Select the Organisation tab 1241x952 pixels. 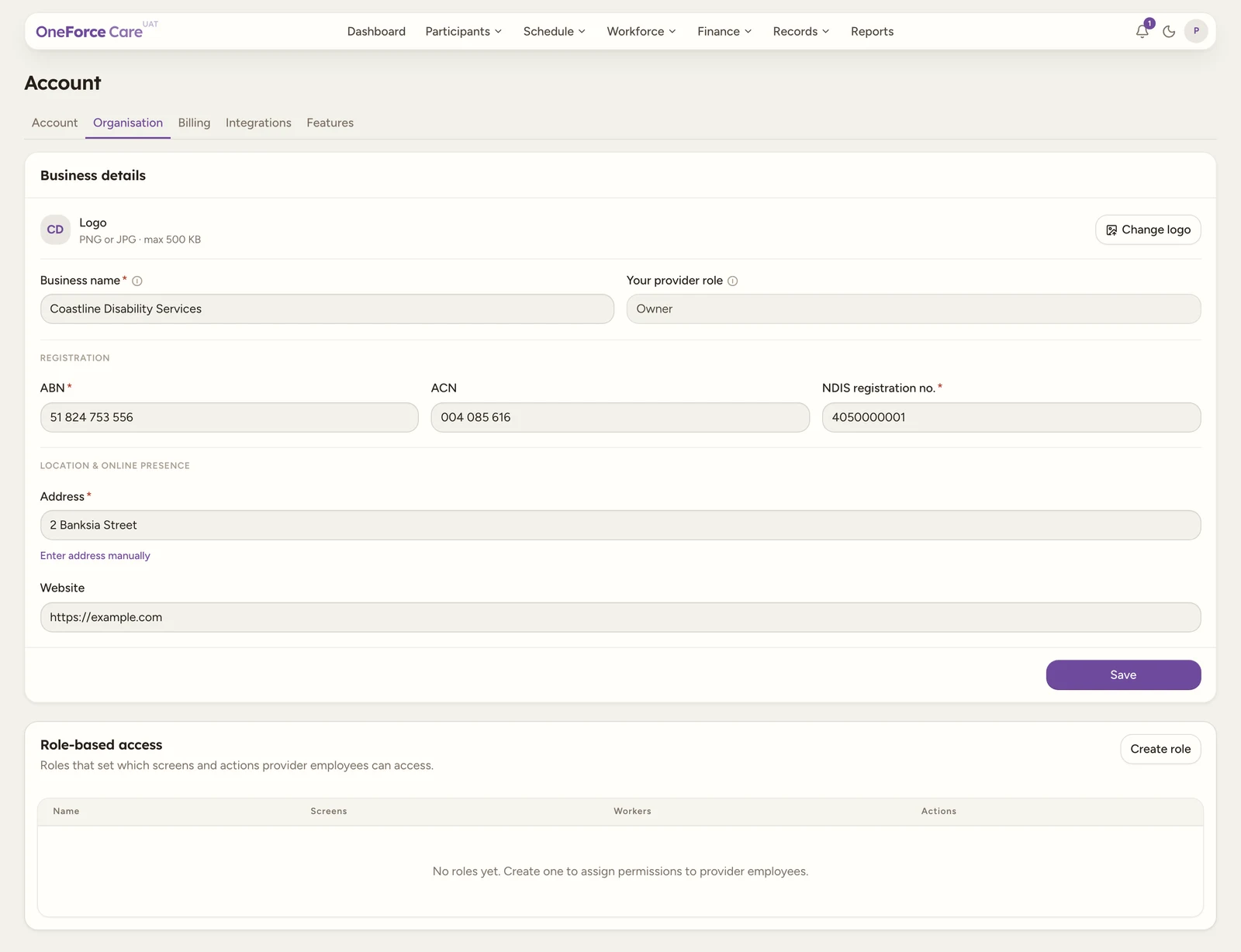(128, 122)
